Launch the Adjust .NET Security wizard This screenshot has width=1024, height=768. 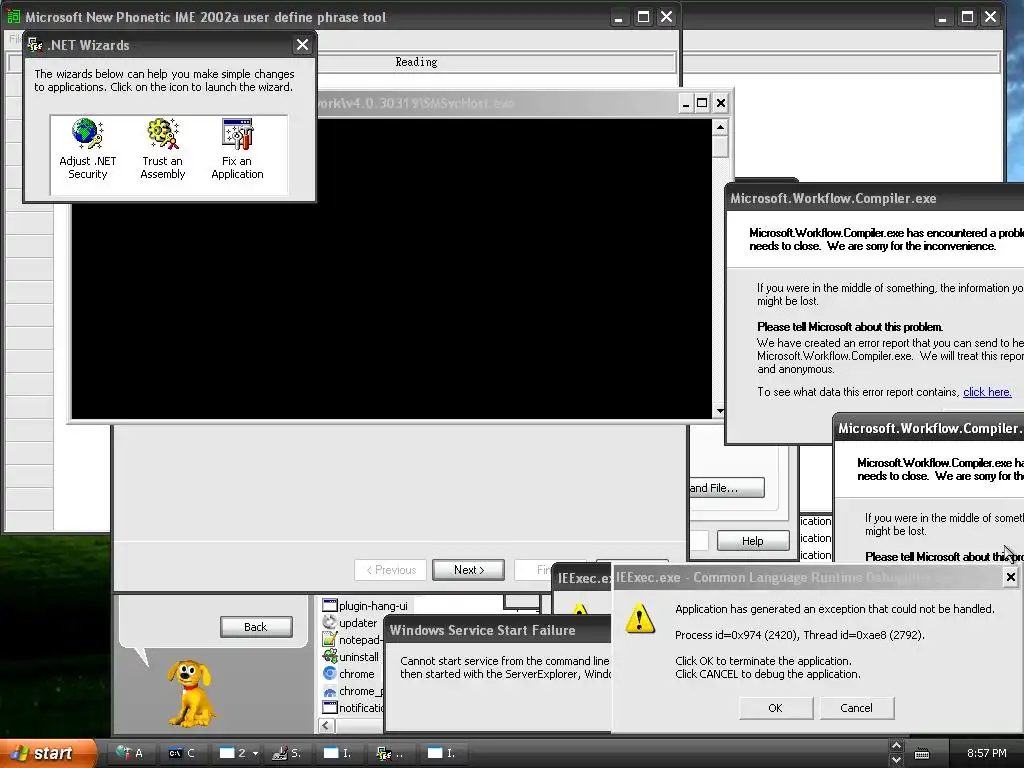(x=88, y=149)
